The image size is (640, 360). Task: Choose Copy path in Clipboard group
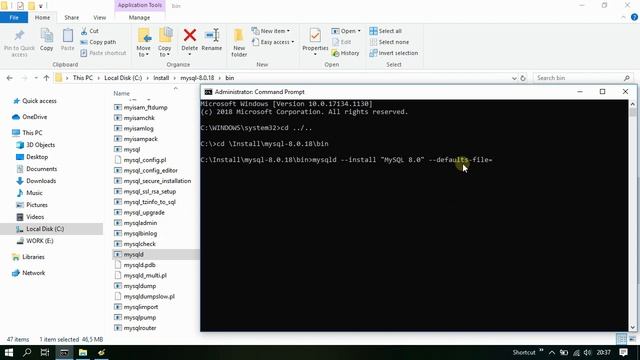click(98, 42)
